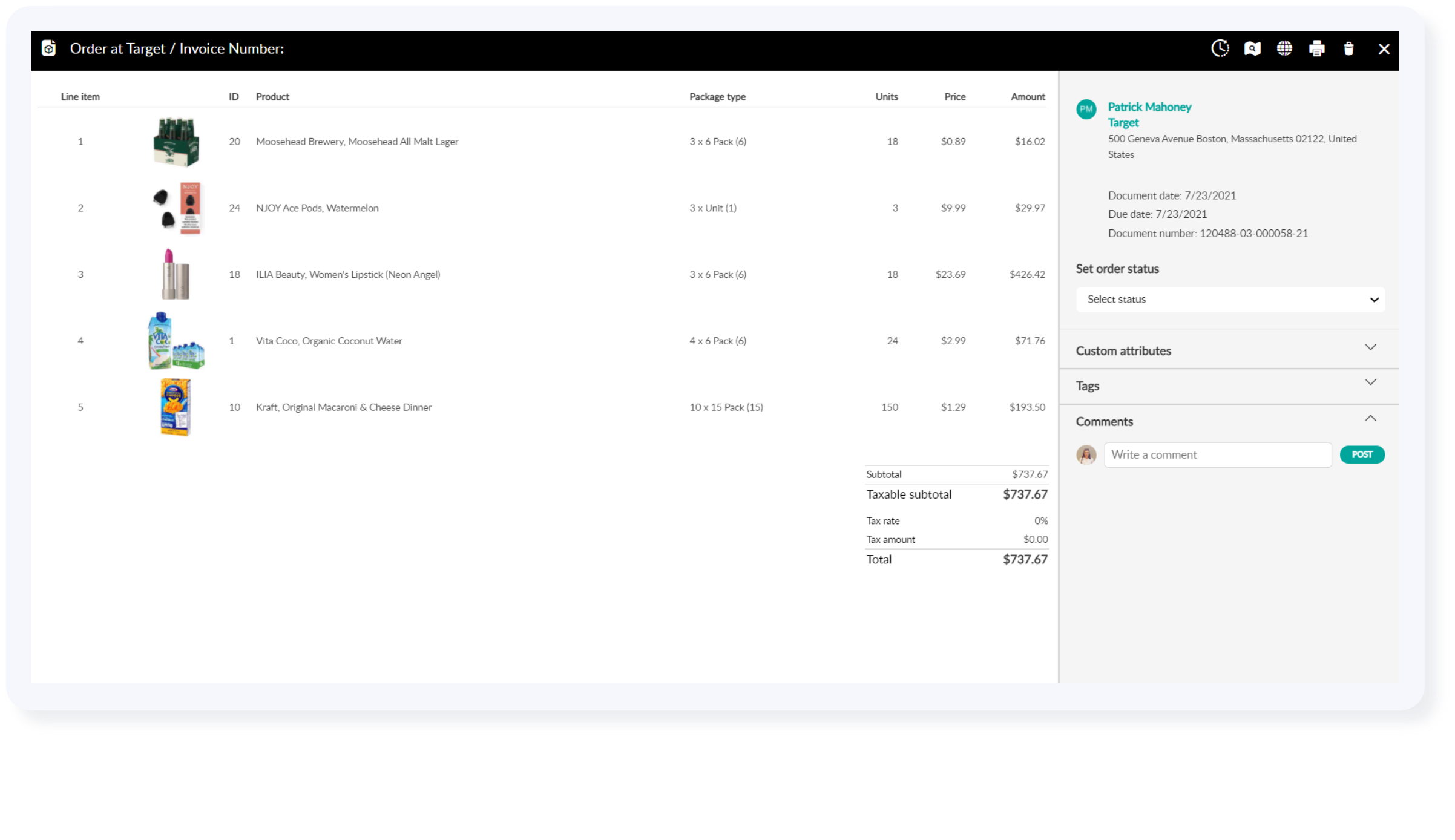Click price $9.99 for NJOY pods

pos(953,208)
